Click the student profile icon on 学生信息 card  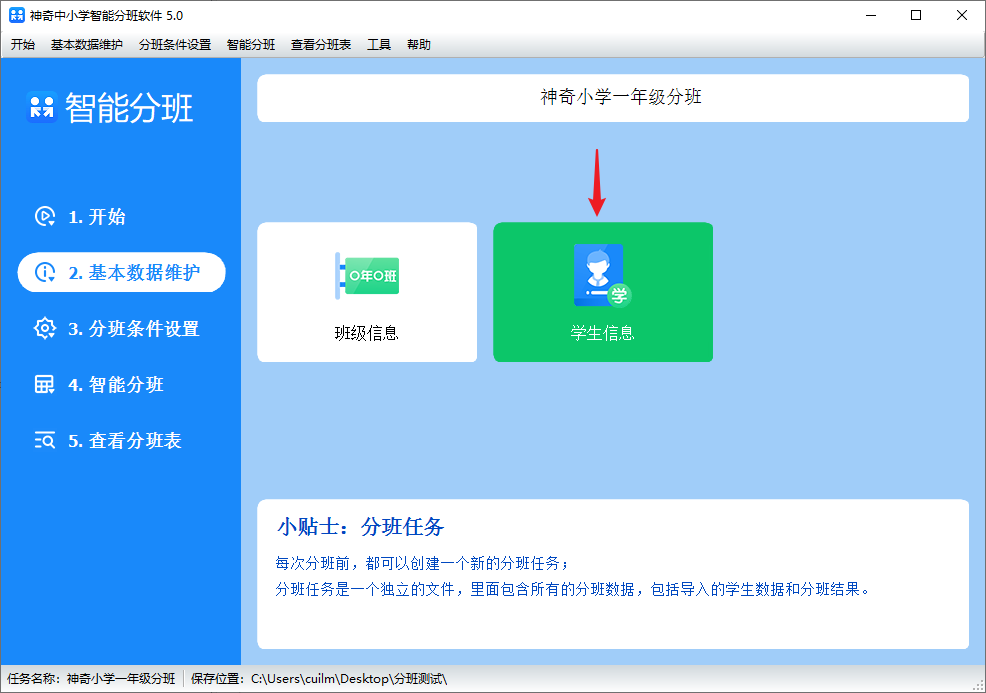[x=602, y=275]
